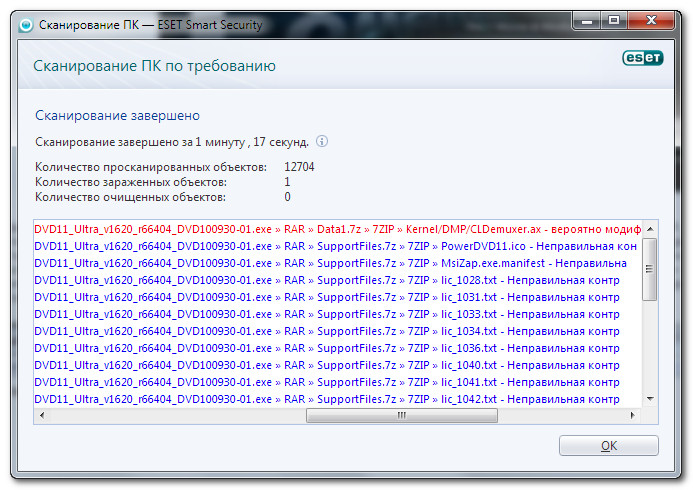Click the info icon beside scan duration
This screenshot has height=490, width=693.
coord(322,141)
